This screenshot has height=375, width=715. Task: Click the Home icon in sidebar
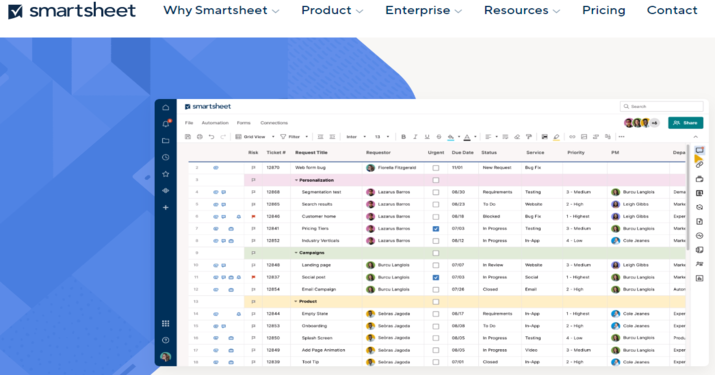[166, 108]
